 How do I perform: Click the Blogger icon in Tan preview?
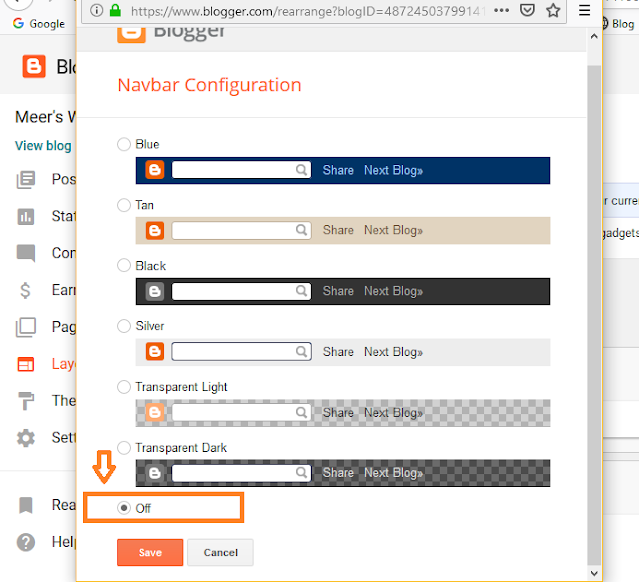coord(155,231)
